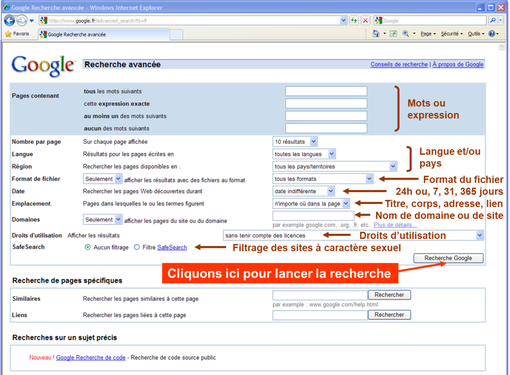Click the 'cette expression exacte' input field

pos(326,103)
